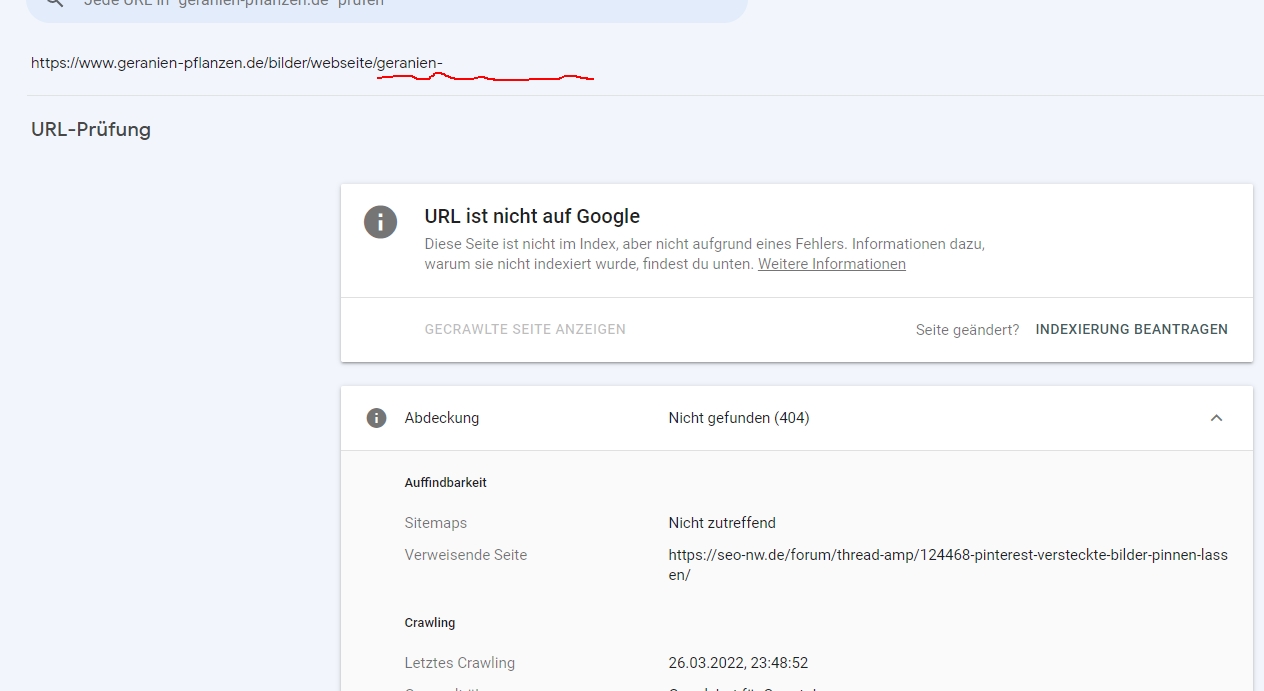Click the info icon next to Abdeckung
The height and width of the screenshot is (691, 1264).
click(376, 418)
